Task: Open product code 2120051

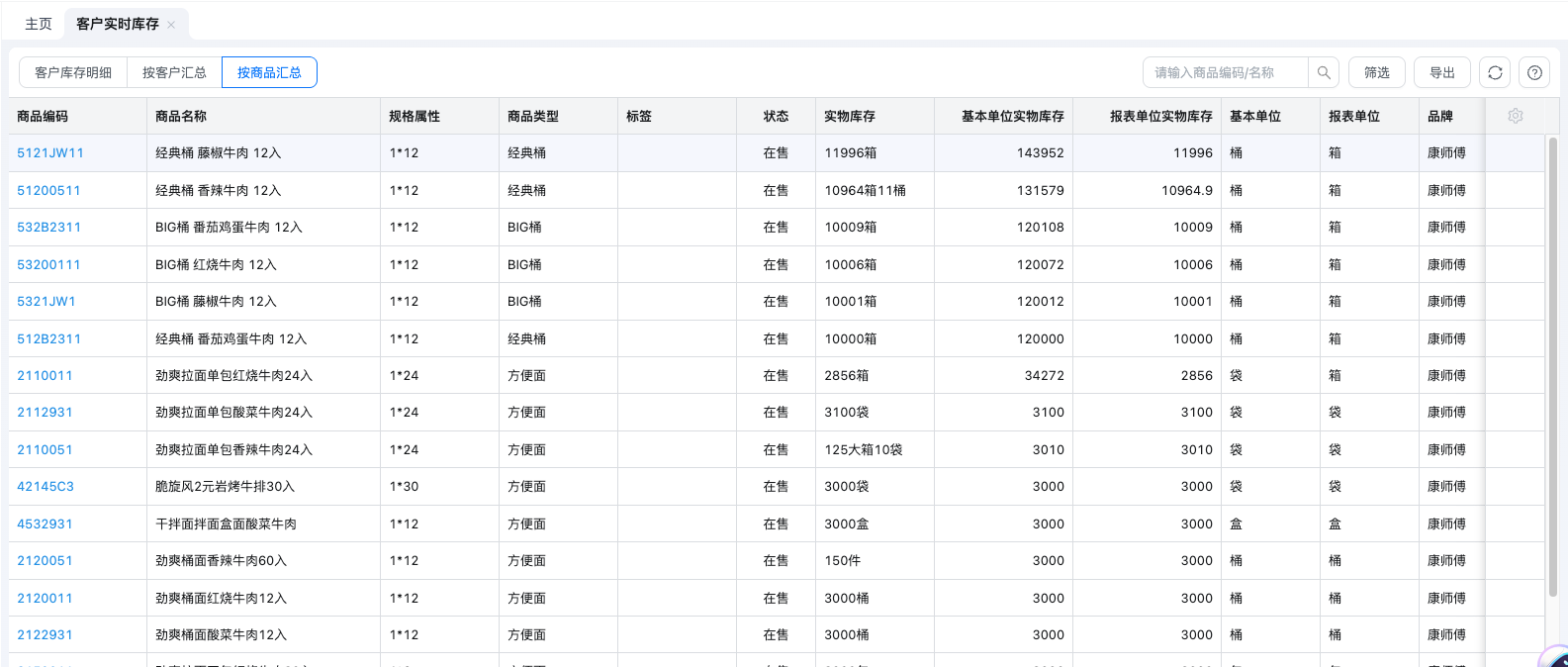Action: point(45,561)
